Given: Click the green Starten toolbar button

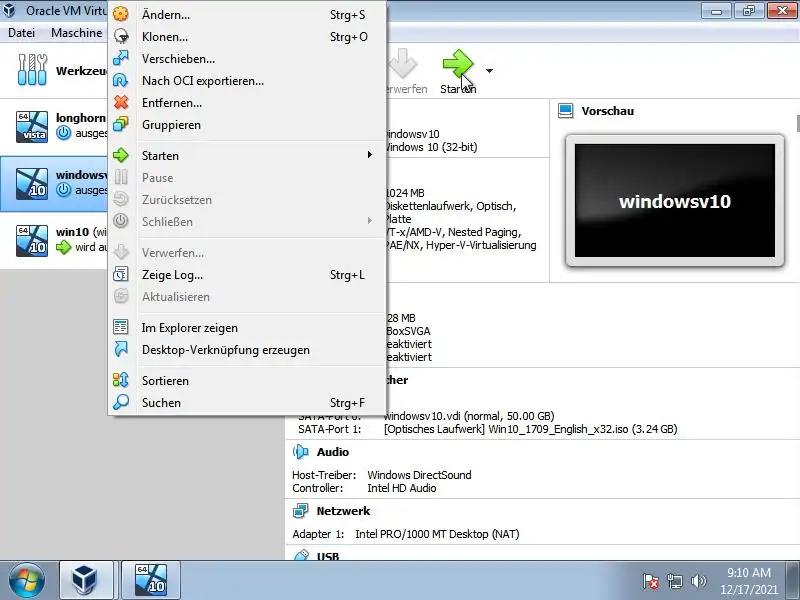Looking at the screenshot, I should tap(458, 72).
